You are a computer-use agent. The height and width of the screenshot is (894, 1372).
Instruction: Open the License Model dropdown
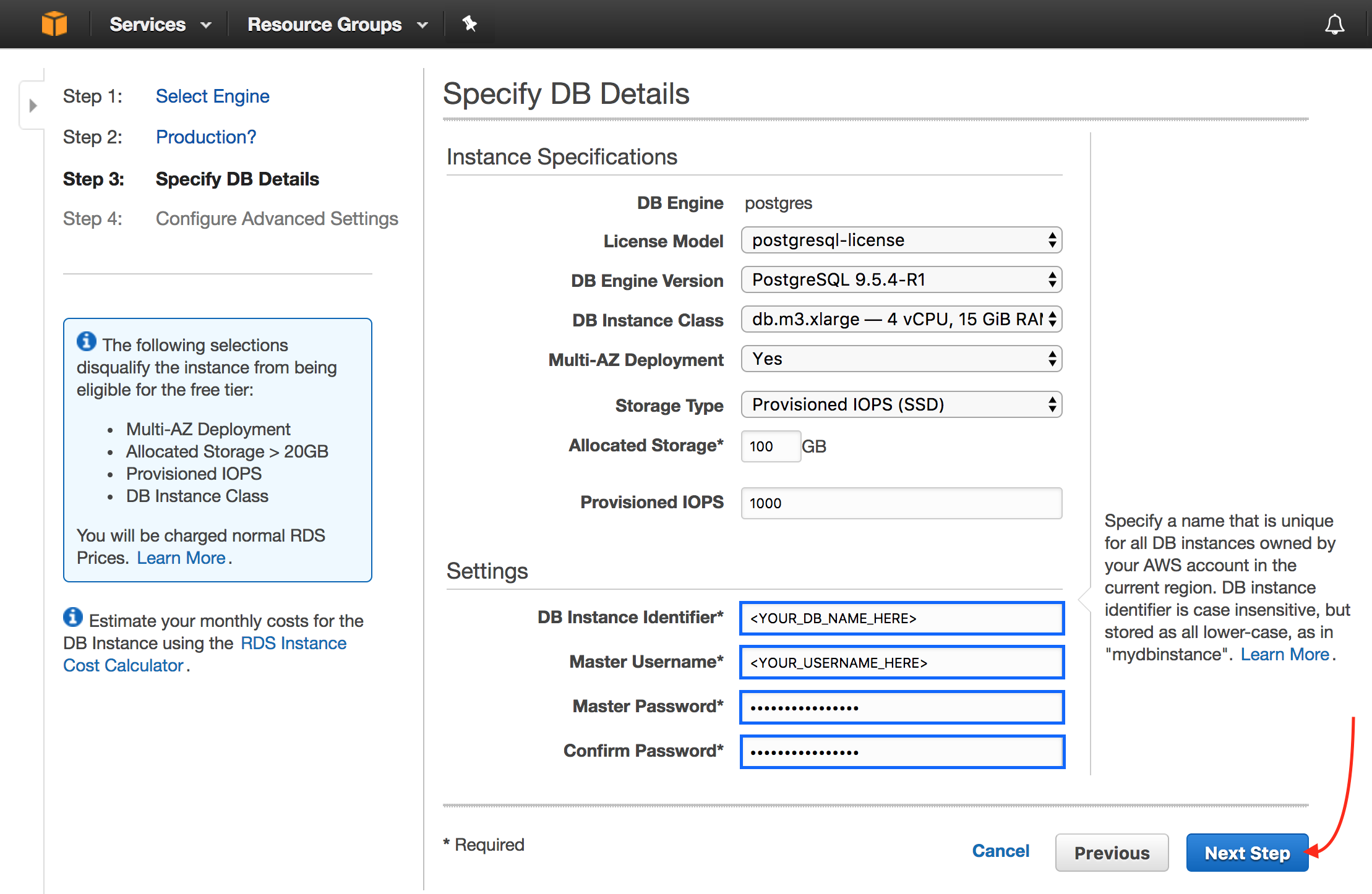901,240
